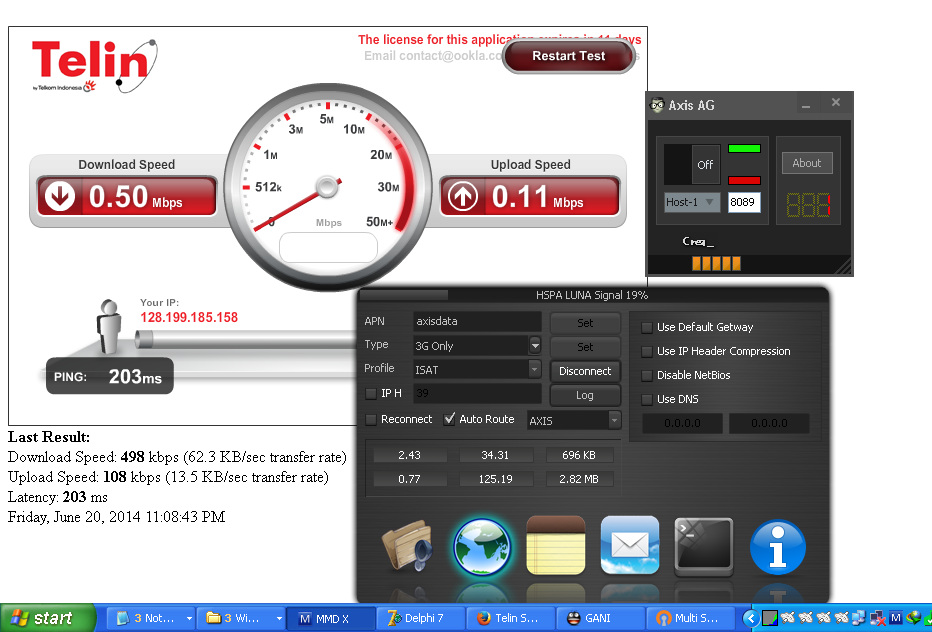This screenshot has height=632, width=932.
Task: Click the 125.19 speed value
Action: click(495, 479)
